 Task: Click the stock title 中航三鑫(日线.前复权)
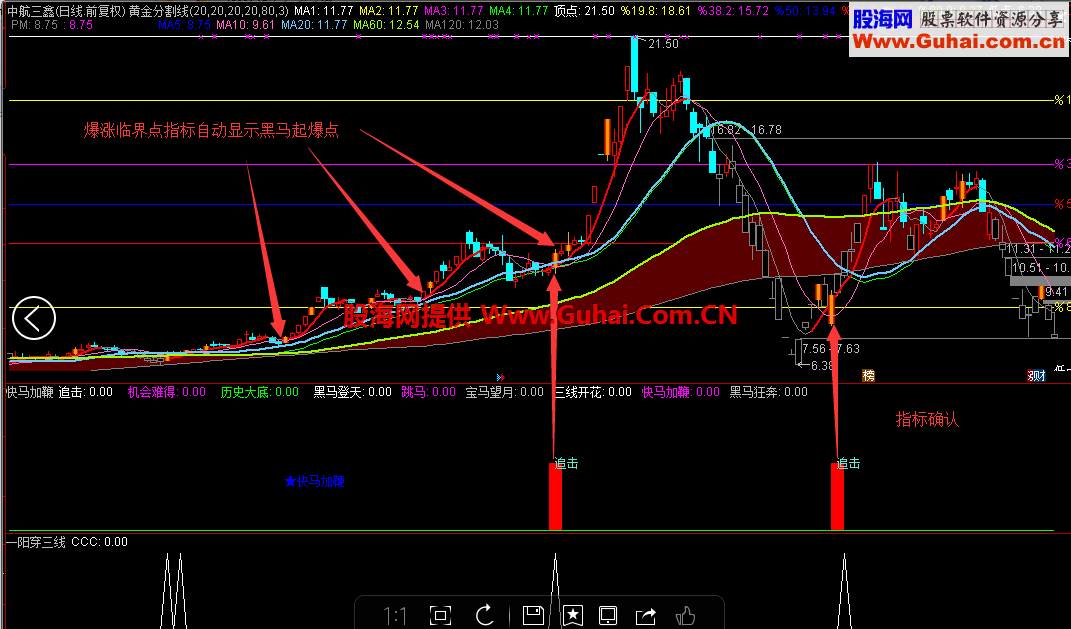coord(67,11)
